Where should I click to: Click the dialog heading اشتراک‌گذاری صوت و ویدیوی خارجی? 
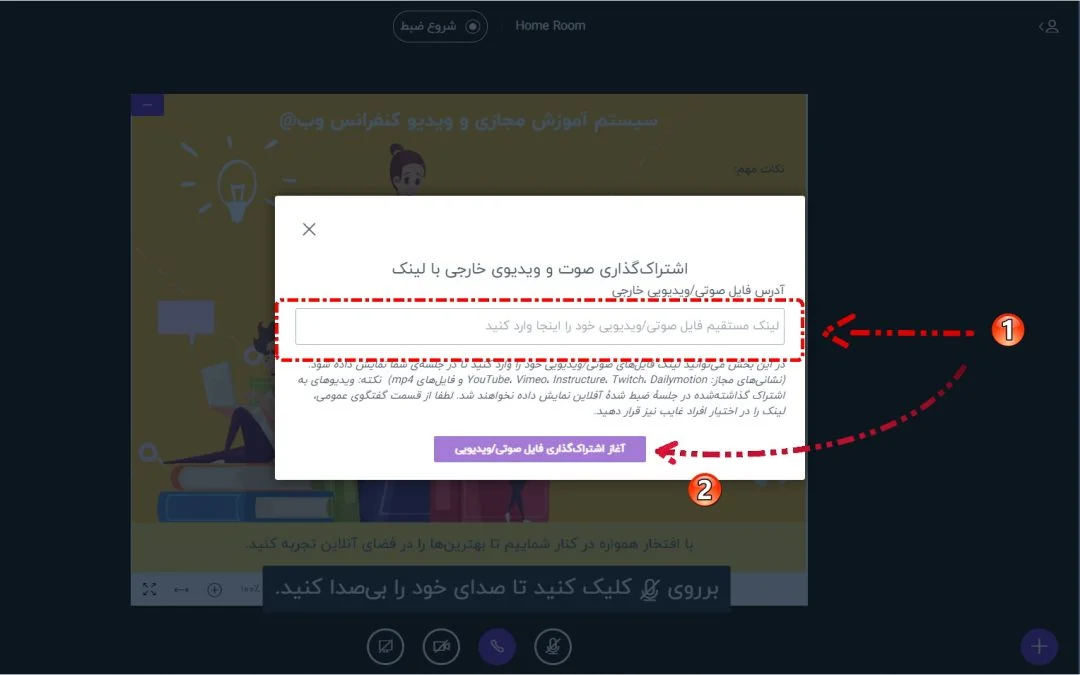pyautogui.click(x=539, y=269)
